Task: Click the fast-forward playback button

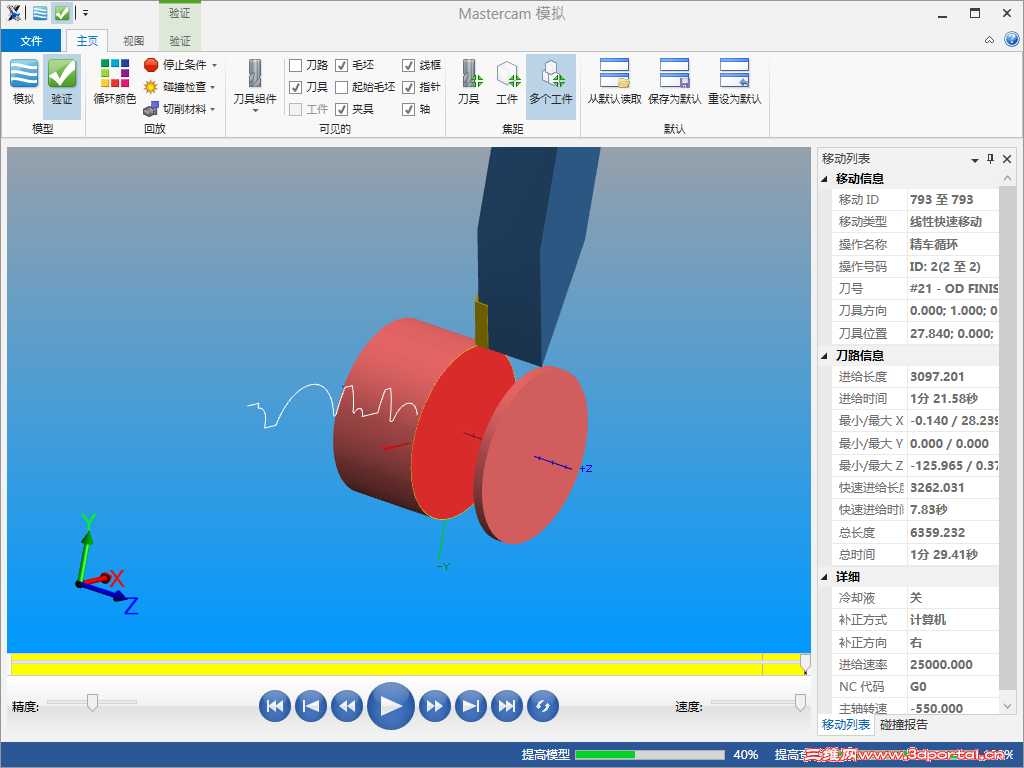Action: click(x=434, y=706)
